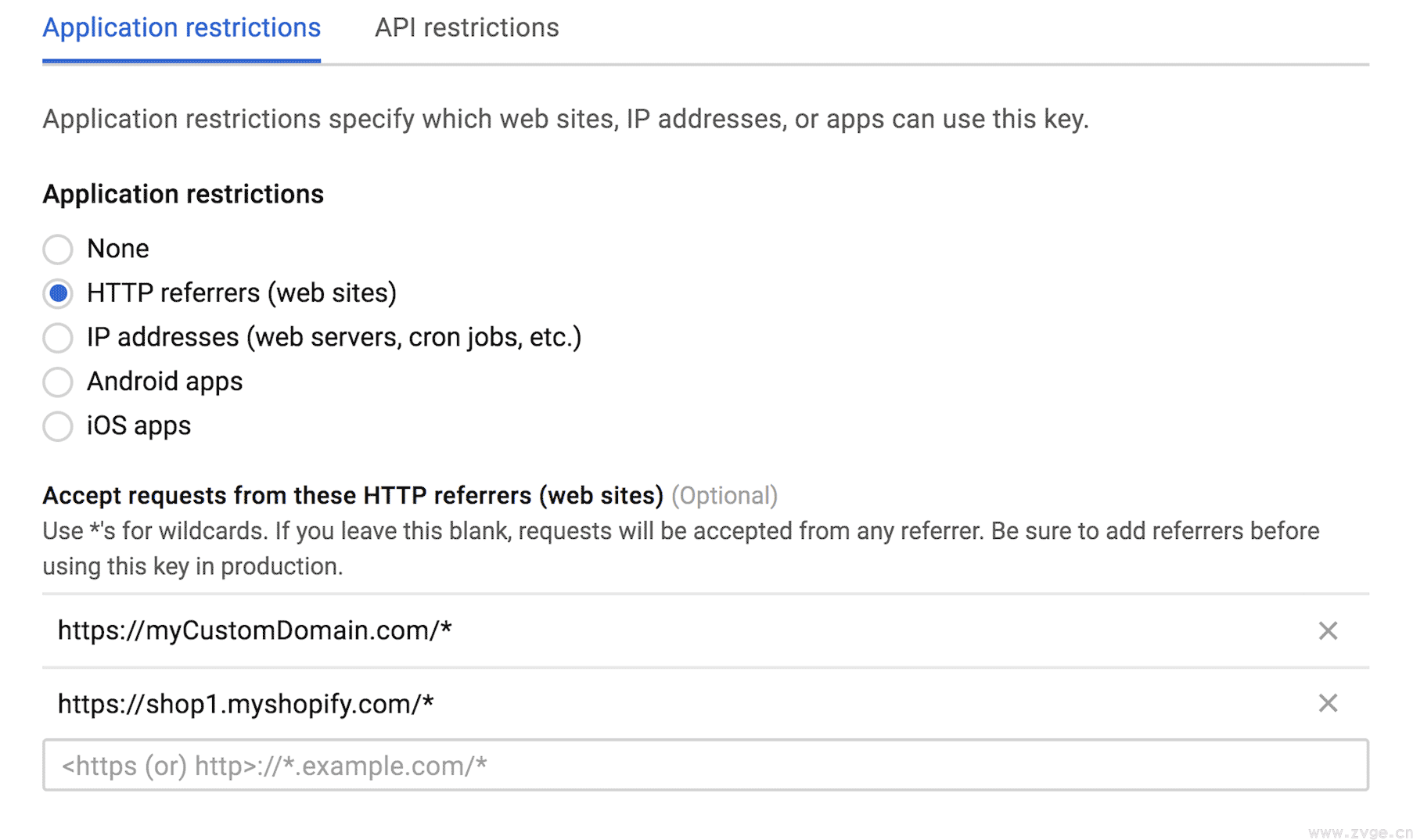
Task: Click the https://myCustomDomain.com/* entry text
Action: 254,630
